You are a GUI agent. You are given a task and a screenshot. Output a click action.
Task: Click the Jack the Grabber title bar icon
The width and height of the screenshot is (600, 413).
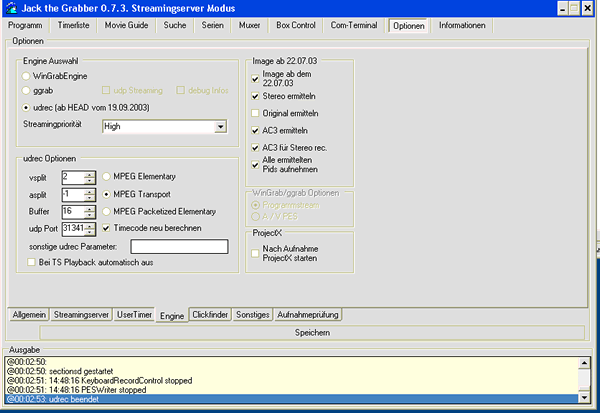pyautogui.click(x=11, y=8)
